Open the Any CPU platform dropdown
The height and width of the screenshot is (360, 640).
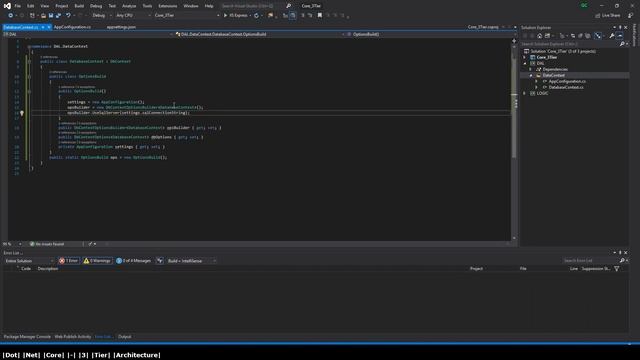tap(133, 16)
